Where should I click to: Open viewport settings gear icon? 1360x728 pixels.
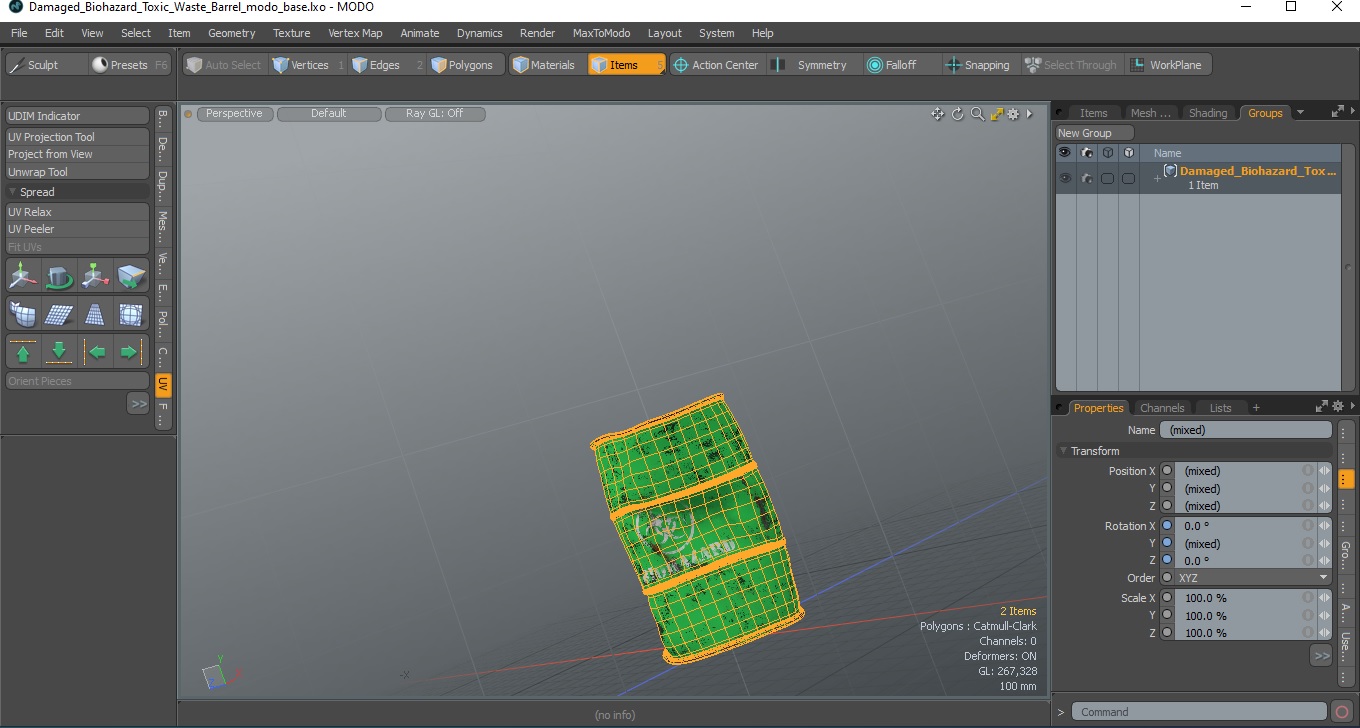(x=1014, y=114)
